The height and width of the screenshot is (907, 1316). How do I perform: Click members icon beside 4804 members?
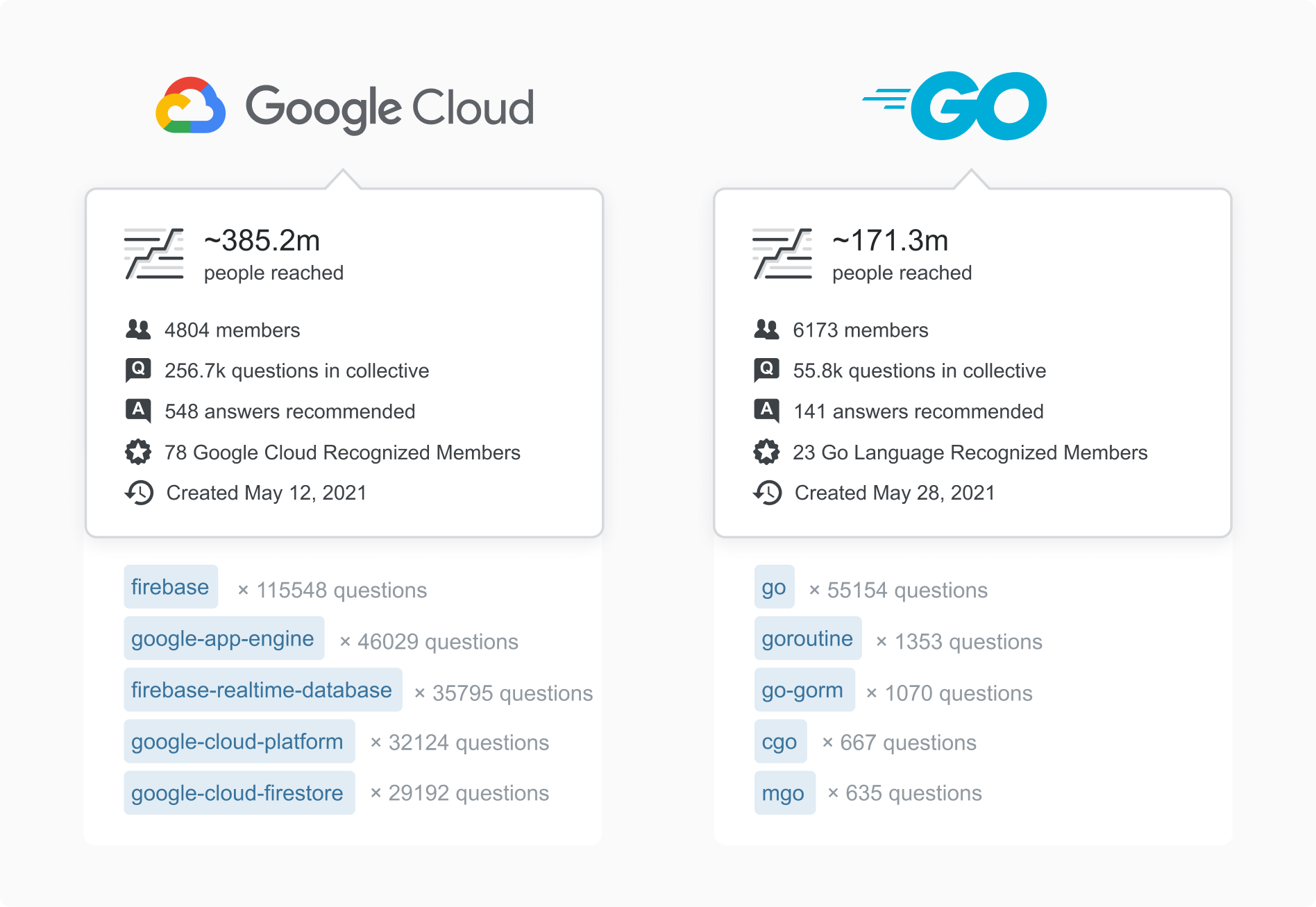pos(138,330)
